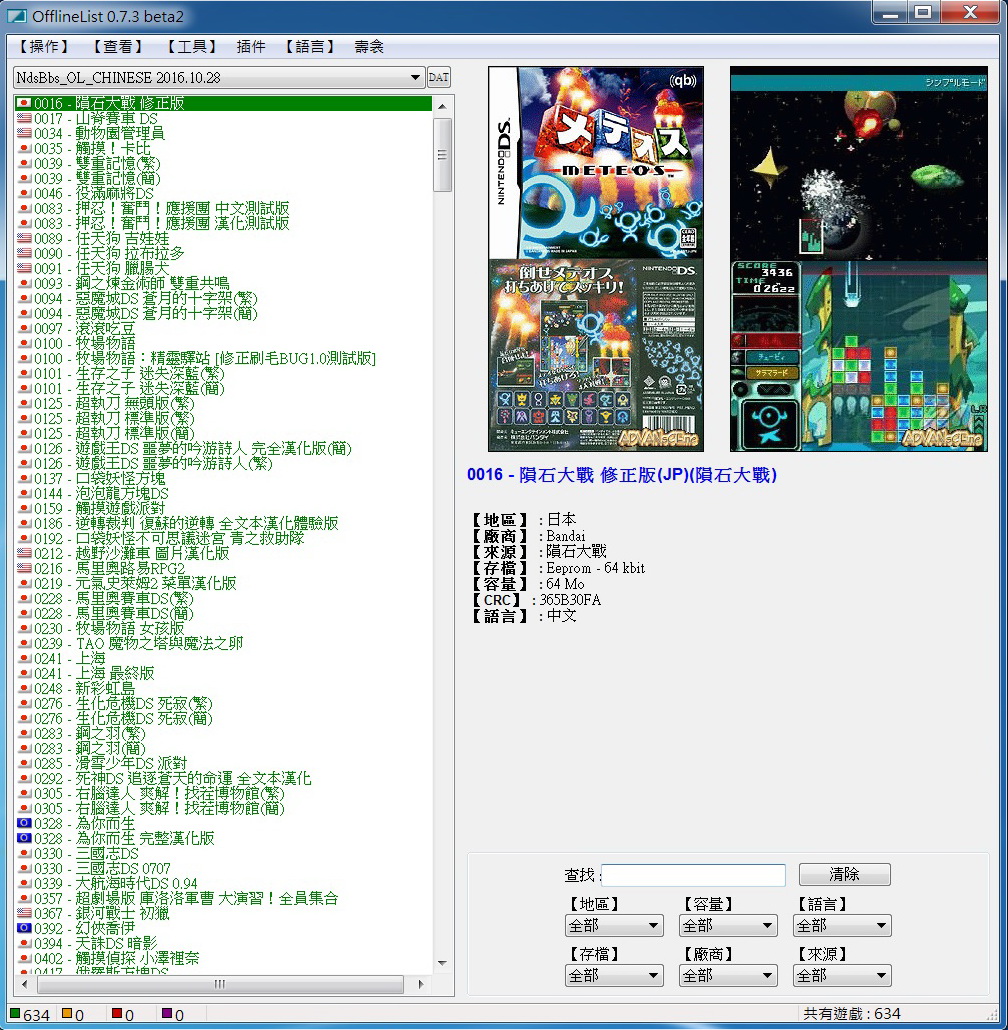Click the DAT button
The width and height of the screenshot is (1008, 1030).
439,78
